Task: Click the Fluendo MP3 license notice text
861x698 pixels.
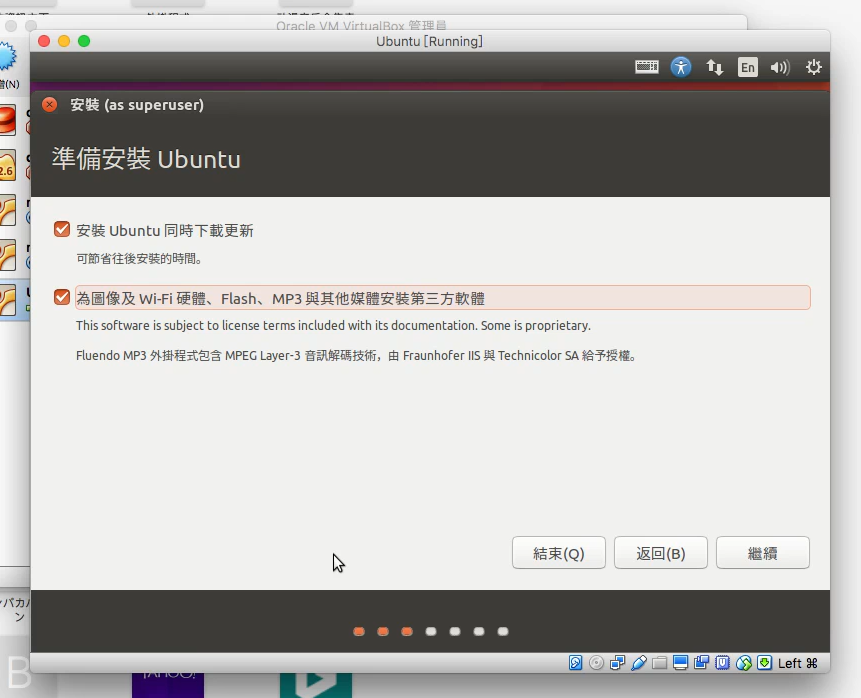Action: (x=357, y=356)
